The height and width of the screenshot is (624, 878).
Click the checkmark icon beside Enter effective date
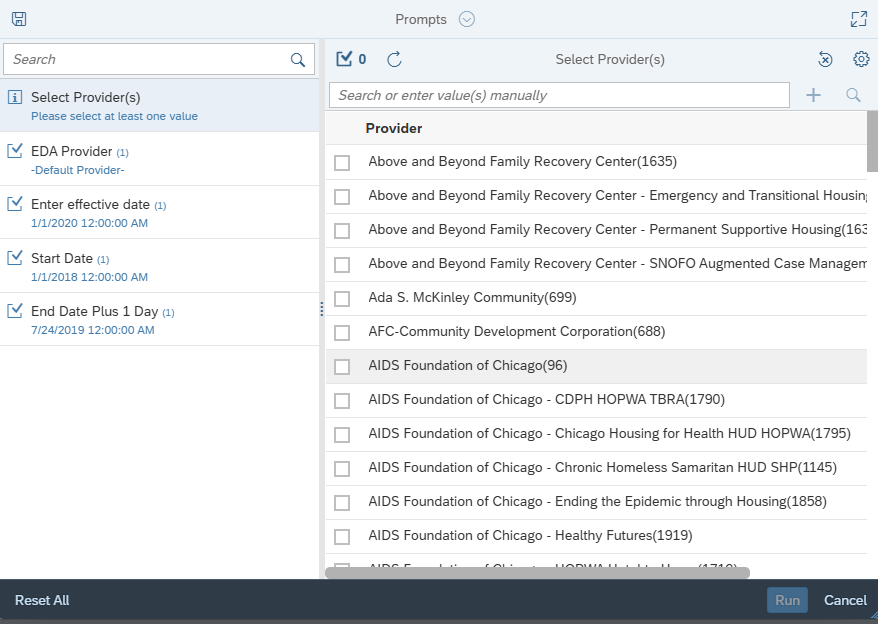tap(15, 203)
